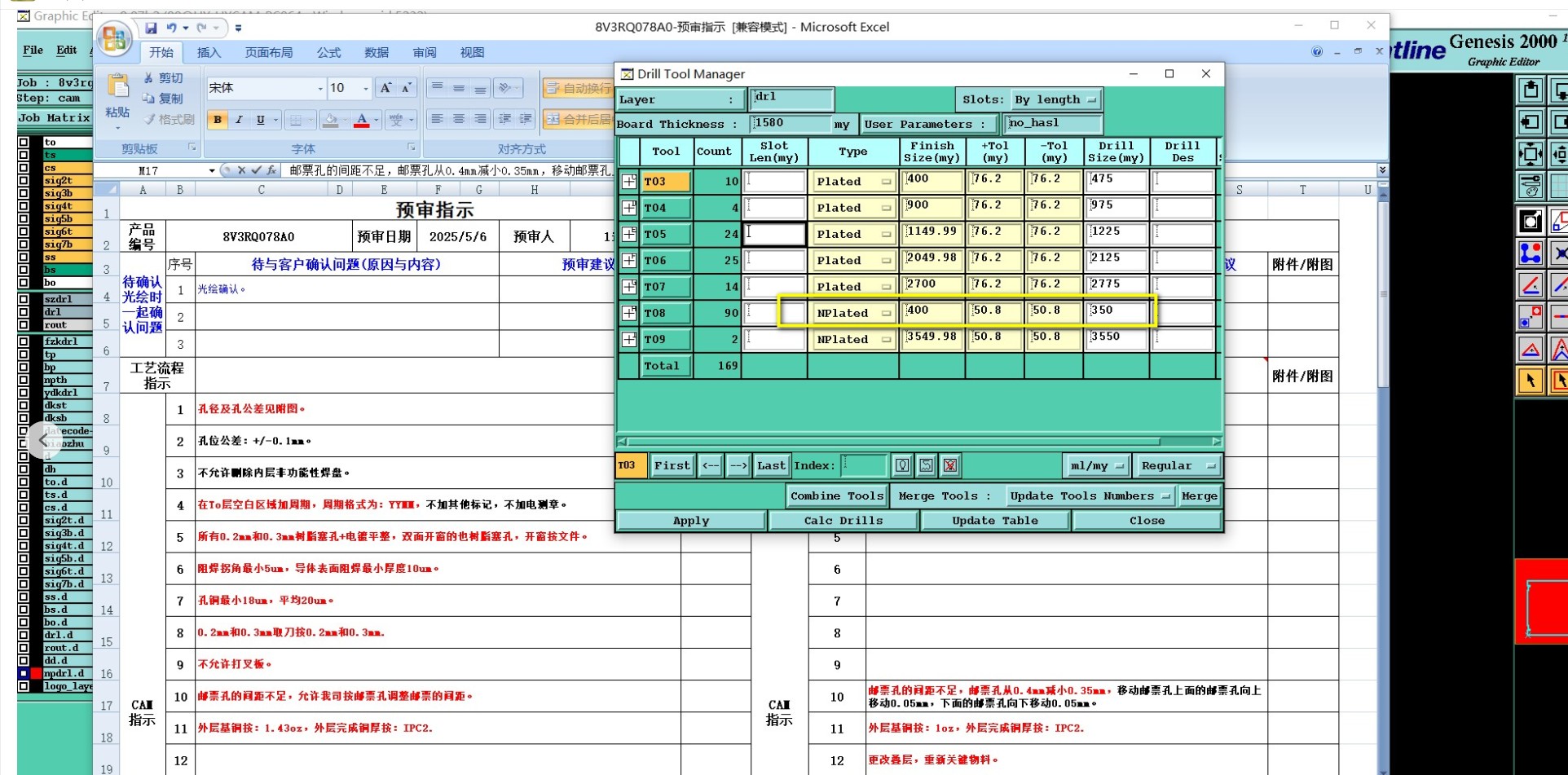
Task: Click the Excel help question mark icon
Action: tap(1317, 52)
